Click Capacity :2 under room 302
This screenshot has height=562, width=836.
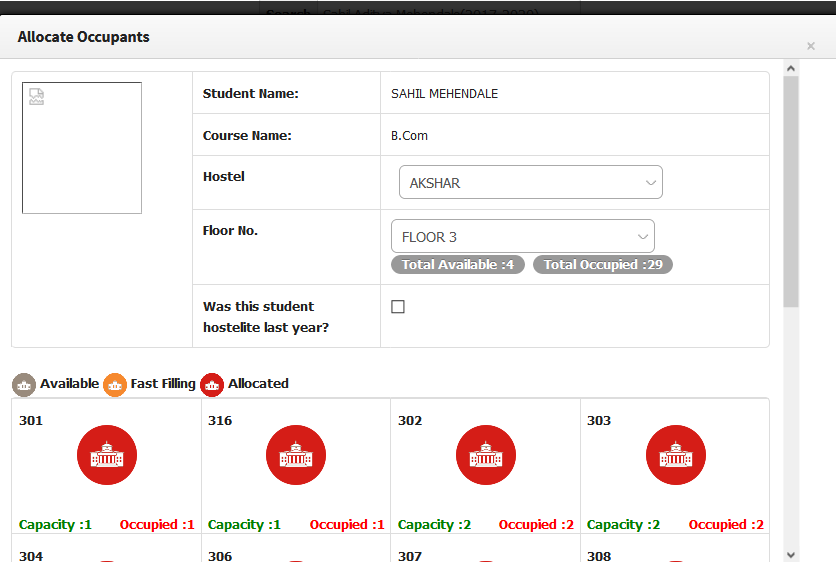(x=435, y=525)
